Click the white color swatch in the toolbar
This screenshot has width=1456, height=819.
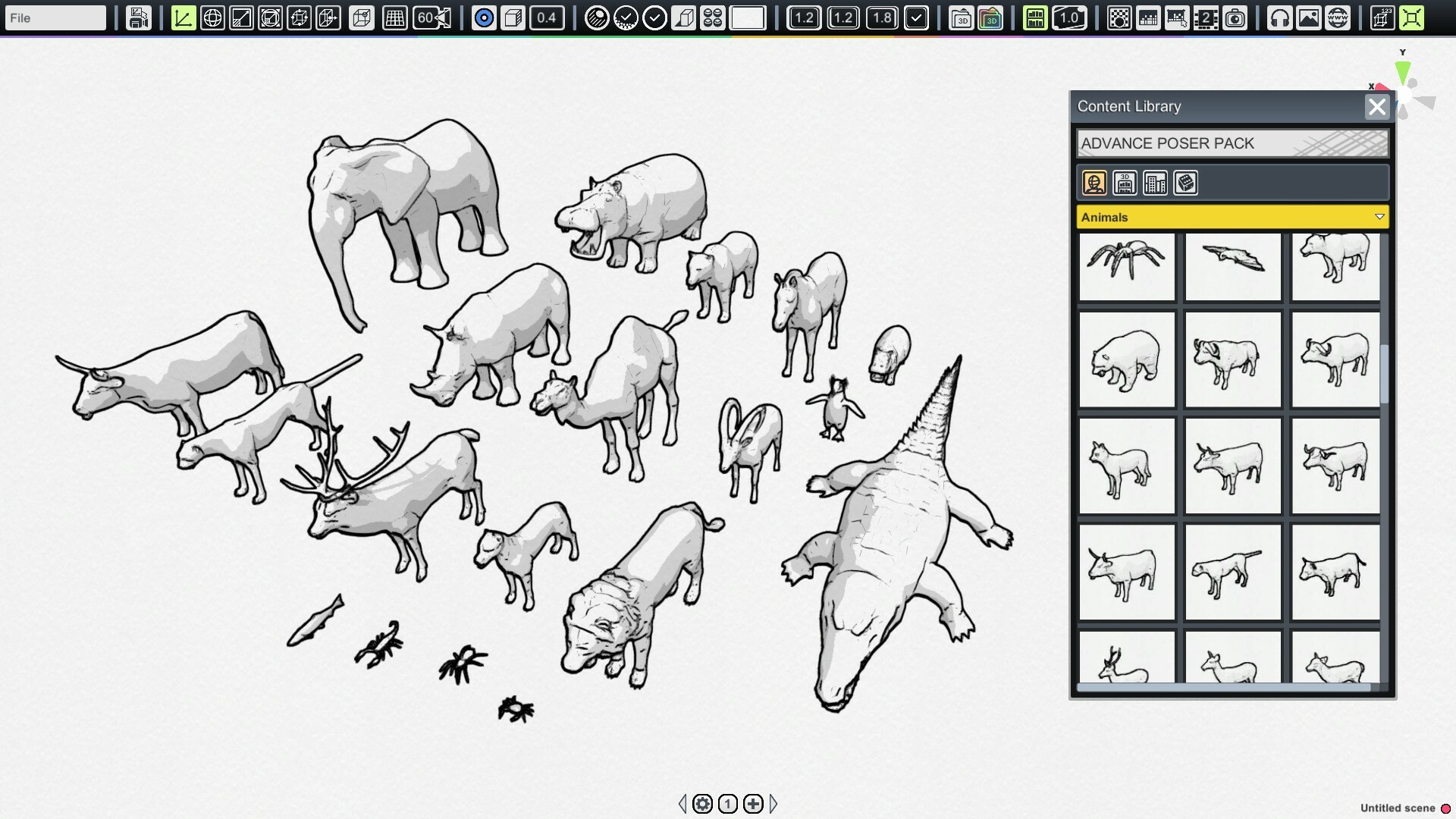pos(749,17)
